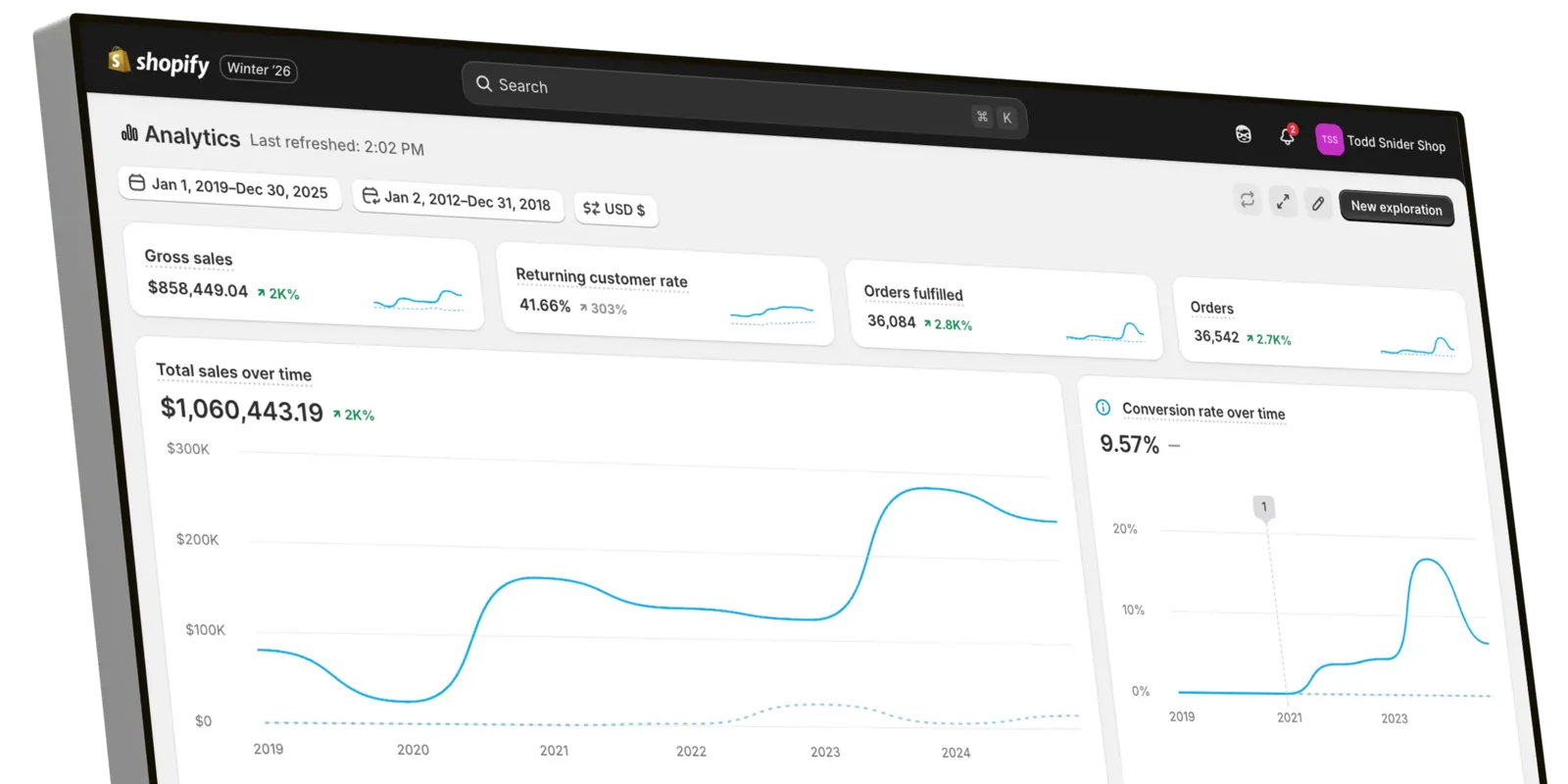Click the Shopify bag logo

[x=119, y=60]
